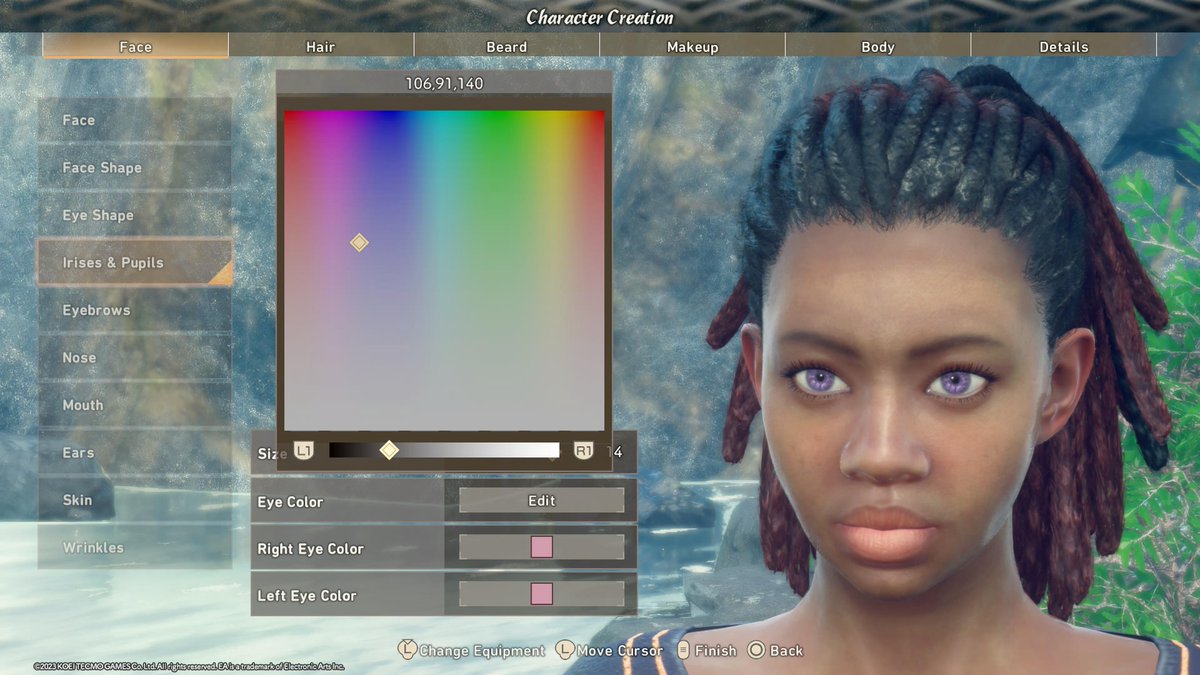Click the Move Cursor stick icon

565,650
